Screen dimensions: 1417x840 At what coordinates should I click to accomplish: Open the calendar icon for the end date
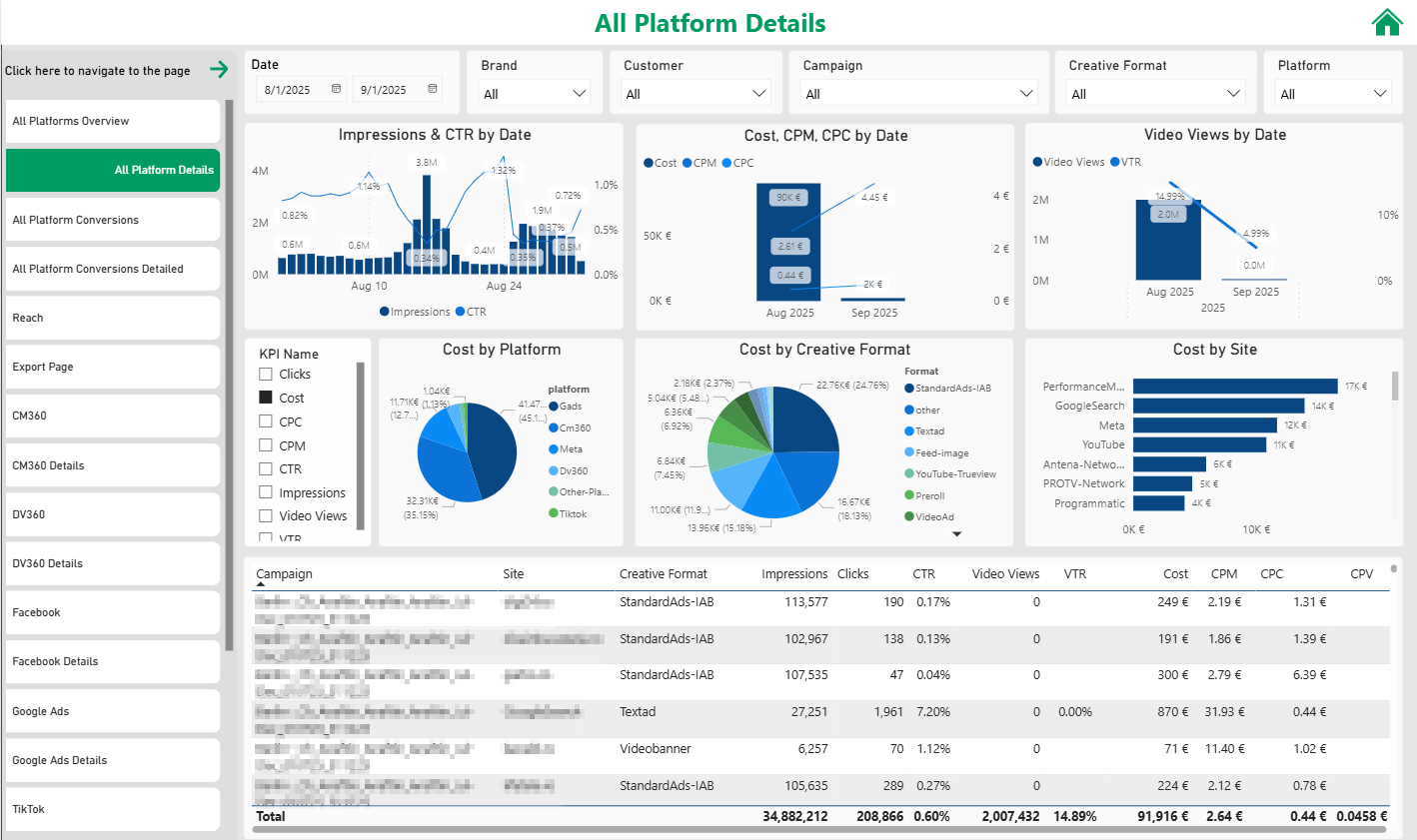coord(434,89)
